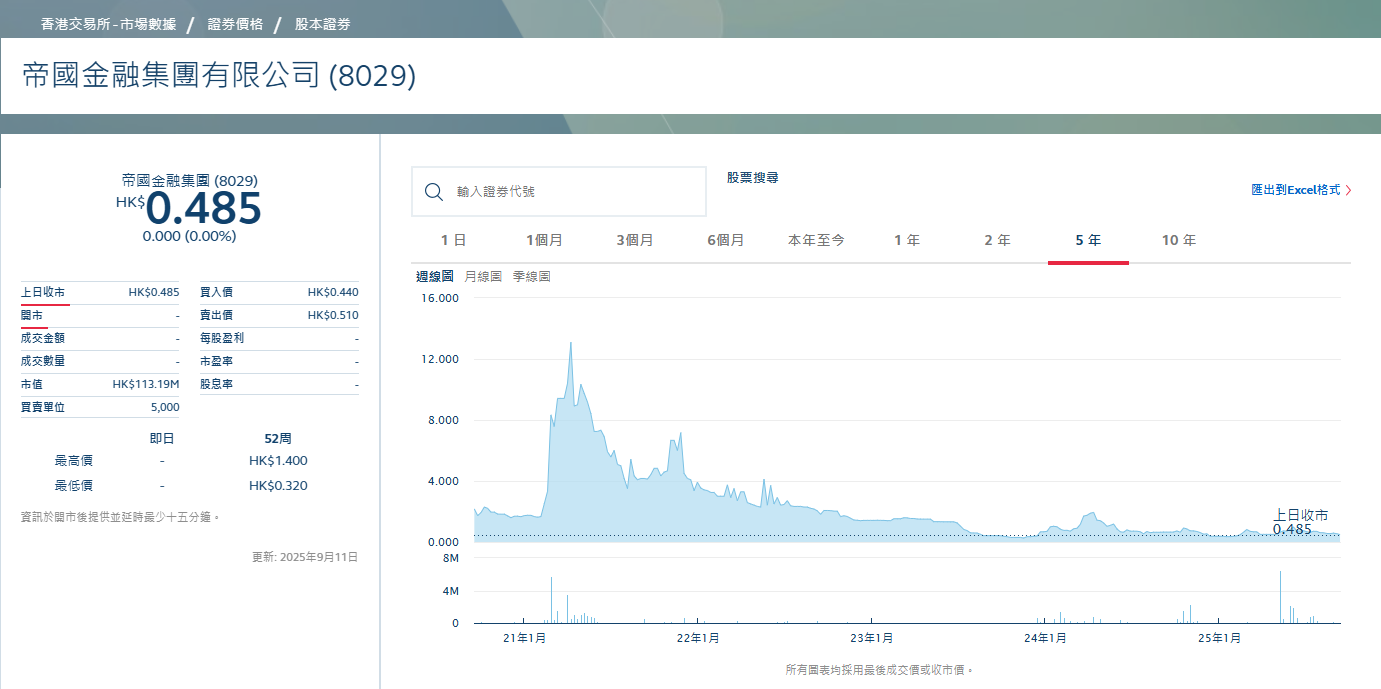Click the 上日收市 row label

(x=42, y=292)
